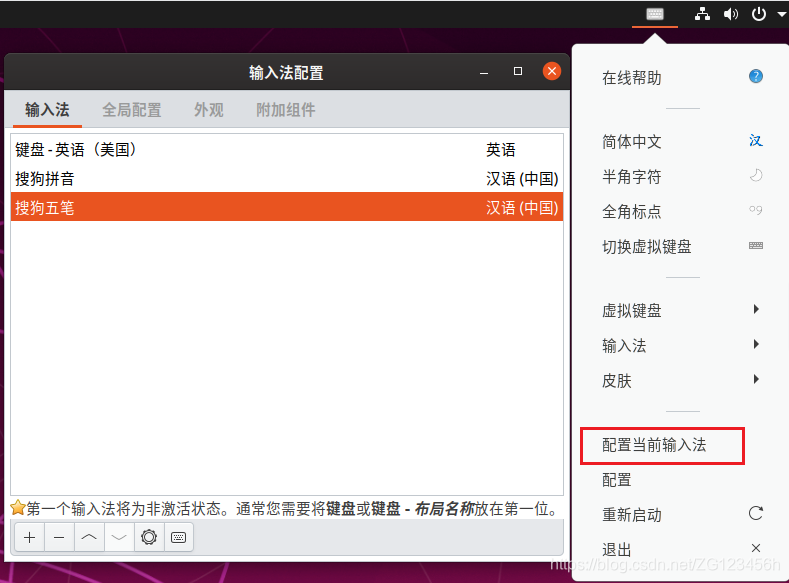Remove selected input method with minus button
Image resolution: width=789 pixels, height=583 pixels.
tap(59, 537)
